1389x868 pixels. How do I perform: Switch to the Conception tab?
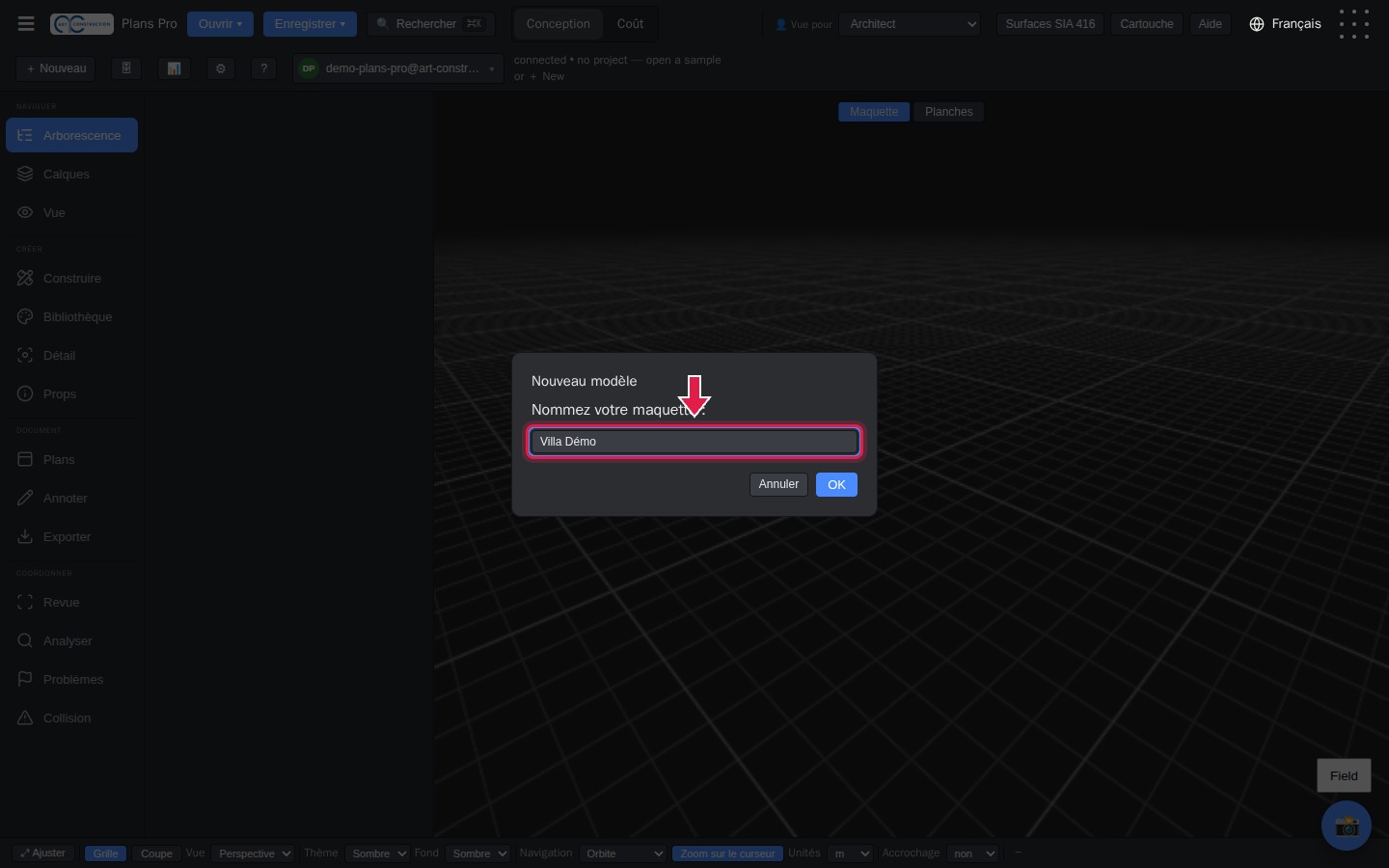pyautogui.click(x=558, y=24)
